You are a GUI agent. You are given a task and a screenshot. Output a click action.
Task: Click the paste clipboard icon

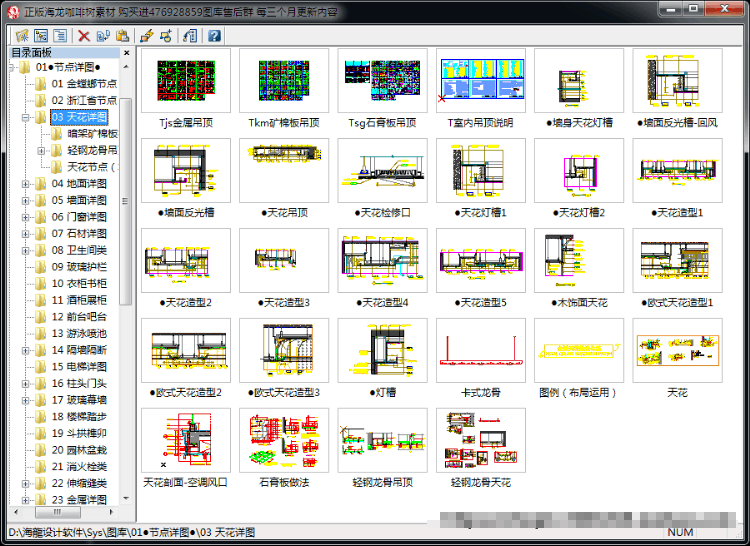tap(122, 35)
